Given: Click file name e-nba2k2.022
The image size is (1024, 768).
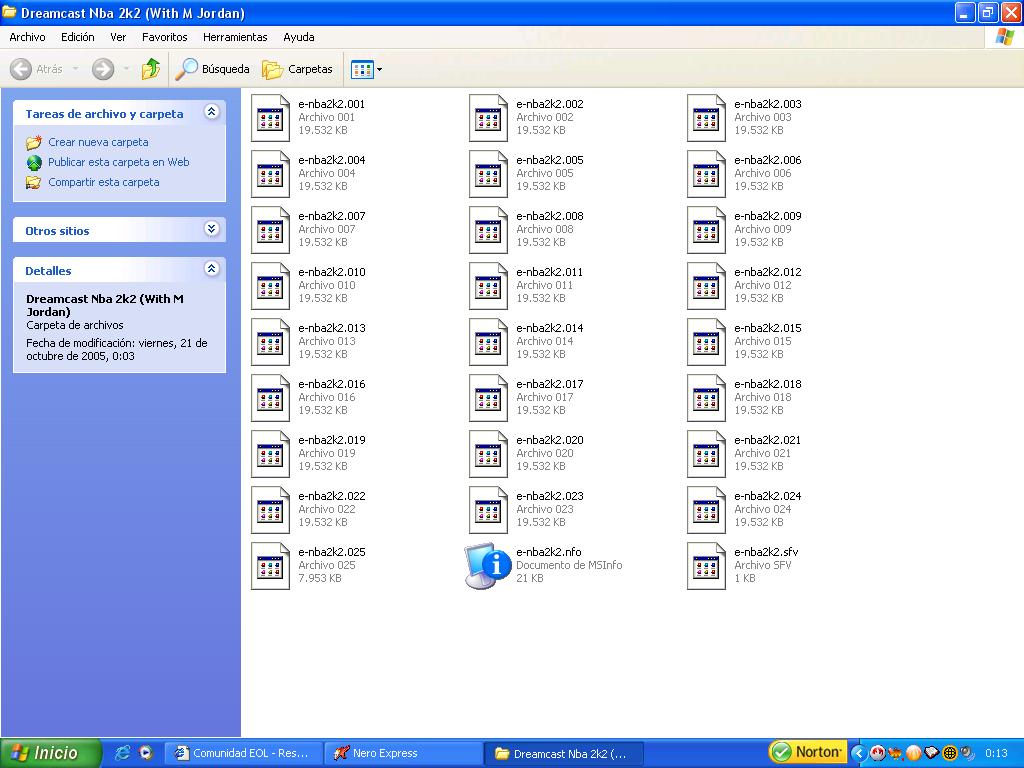Looking at the screenshot, I should point(332,496).
